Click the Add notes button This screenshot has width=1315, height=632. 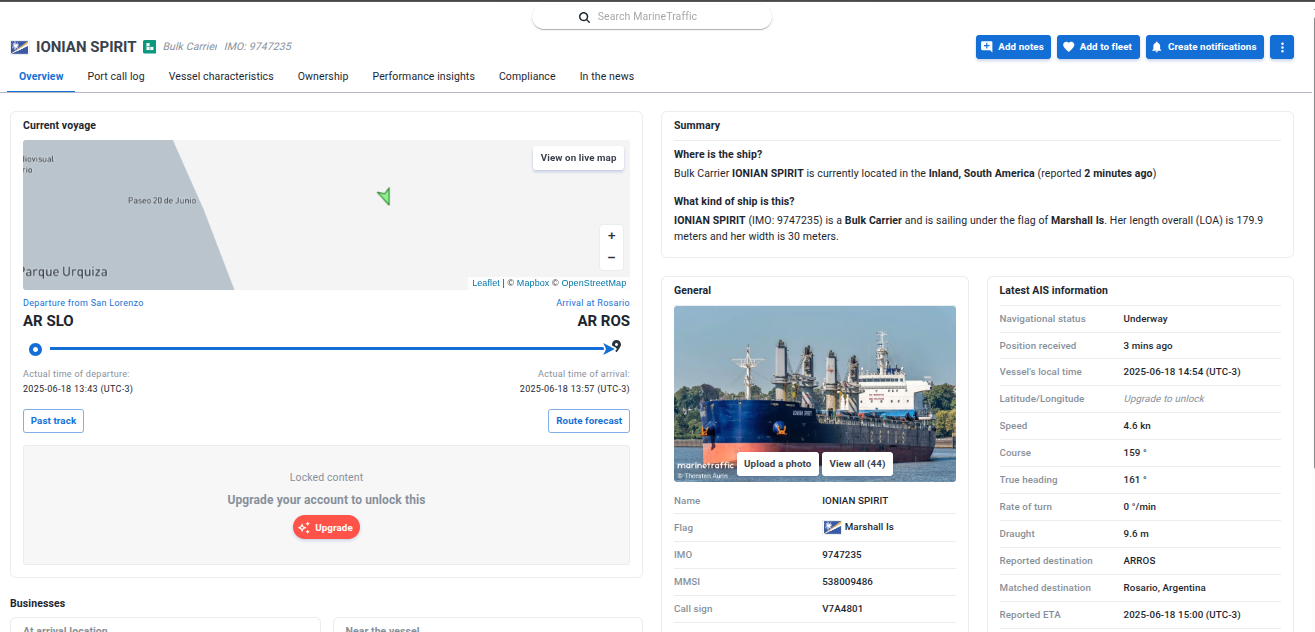pos(1013,47)
